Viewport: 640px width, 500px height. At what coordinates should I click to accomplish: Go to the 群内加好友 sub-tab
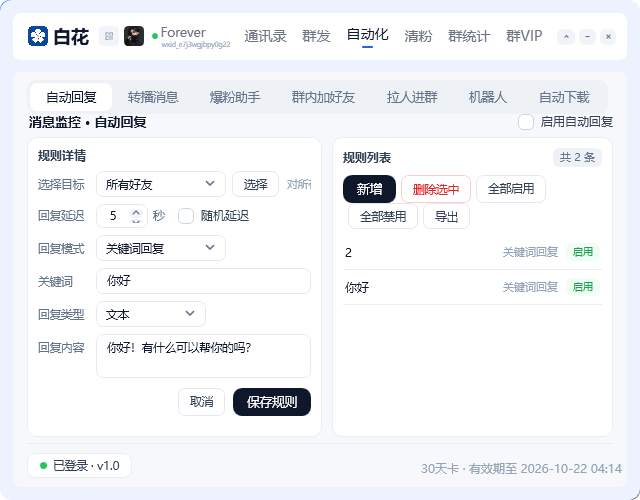pos(323,97)
